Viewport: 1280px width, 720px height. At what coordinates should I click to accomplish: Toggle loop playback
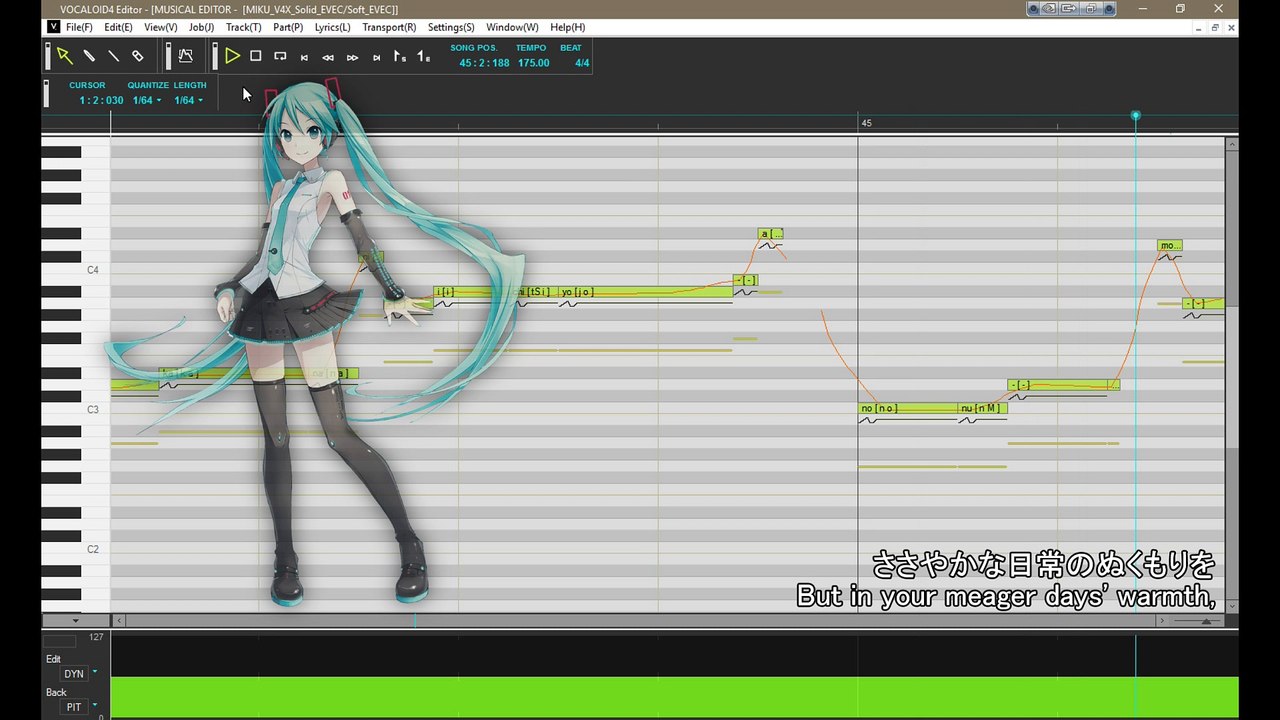pyautogui.click(x=280, y=56)
